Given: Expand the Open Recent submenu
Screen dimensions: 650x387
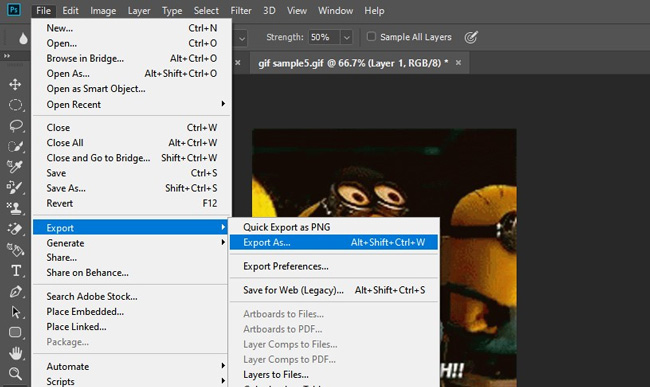Looking at the screenshot, I should (x=131, y=104).
